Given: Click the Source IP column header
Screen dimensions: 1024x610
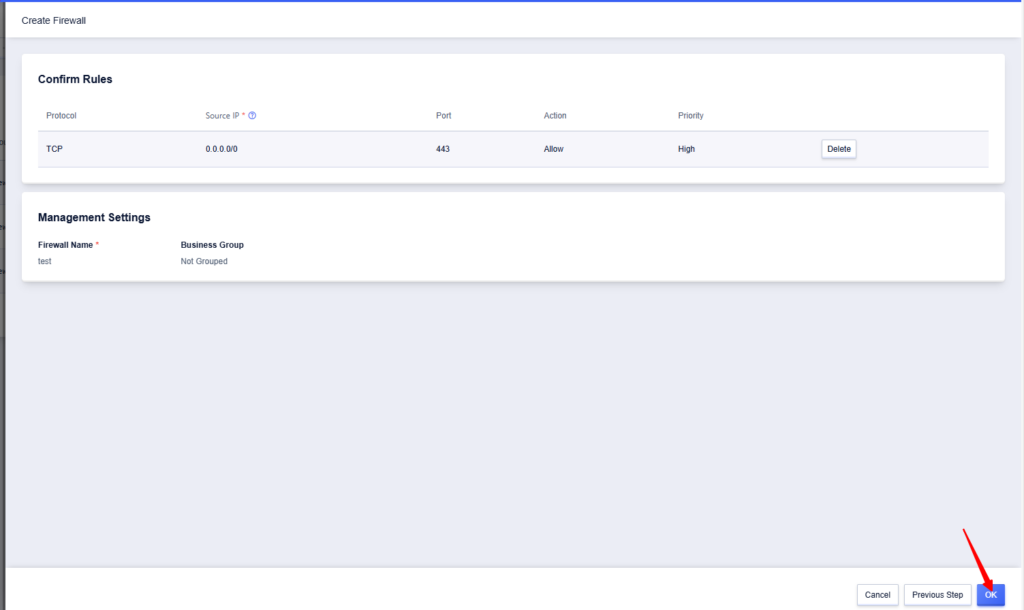Looking at the screenshot, I should [222, 116].
